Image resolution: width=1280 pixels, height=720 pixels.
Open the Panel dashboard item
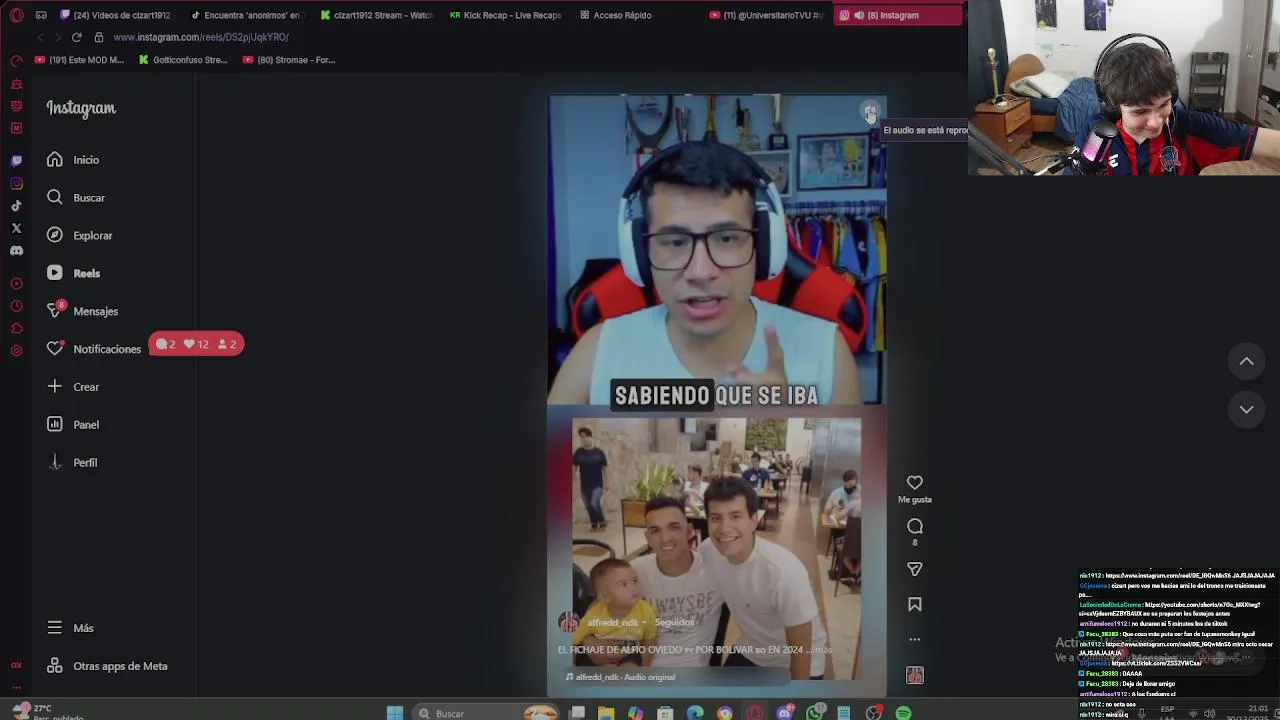[72, 425]
